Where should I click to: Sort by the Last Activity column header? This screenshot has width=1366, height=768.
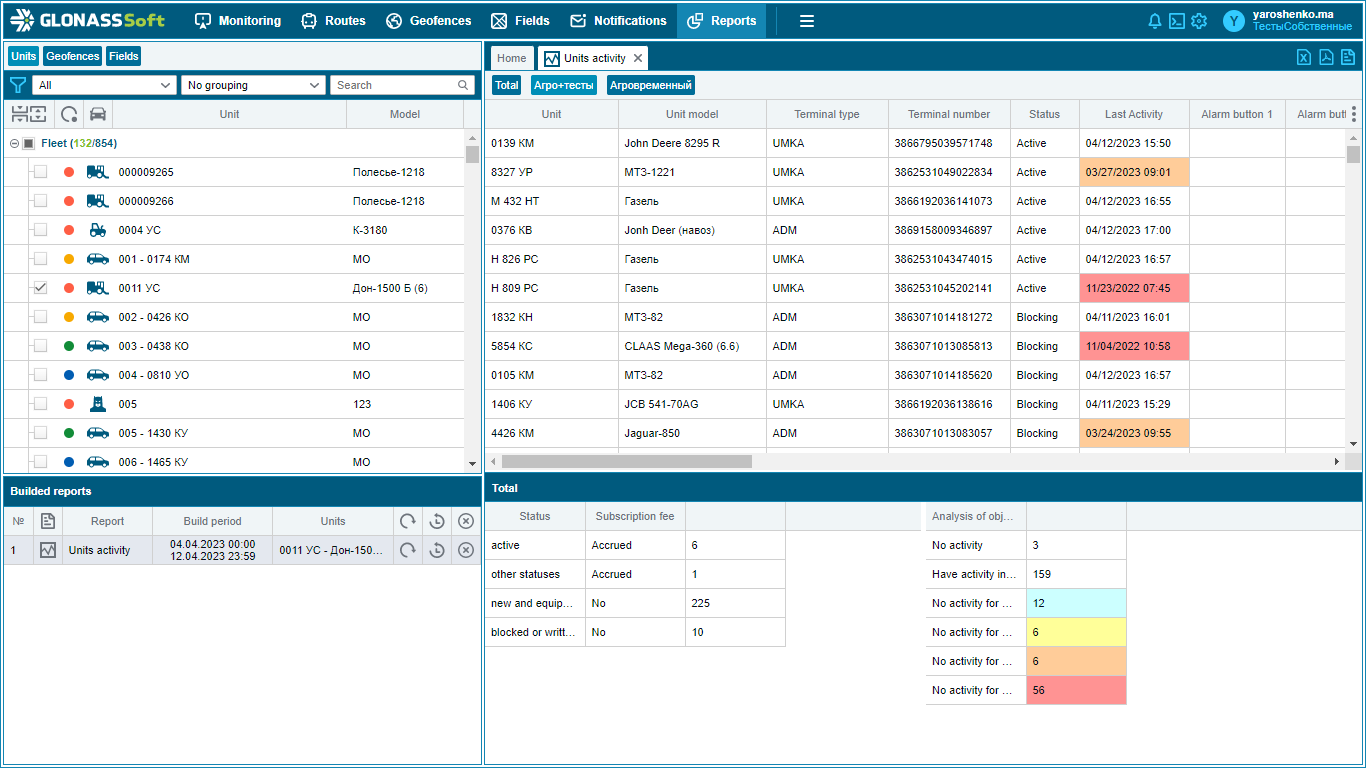coord(1134,114)
